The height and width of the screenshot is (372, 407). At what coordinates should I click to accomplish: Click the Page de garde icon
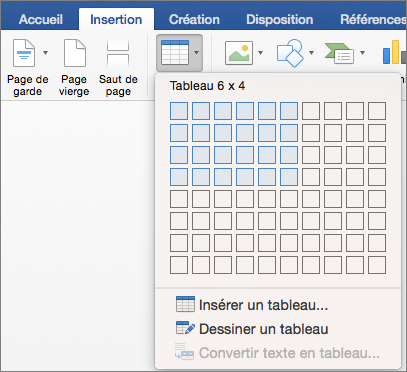24,53
